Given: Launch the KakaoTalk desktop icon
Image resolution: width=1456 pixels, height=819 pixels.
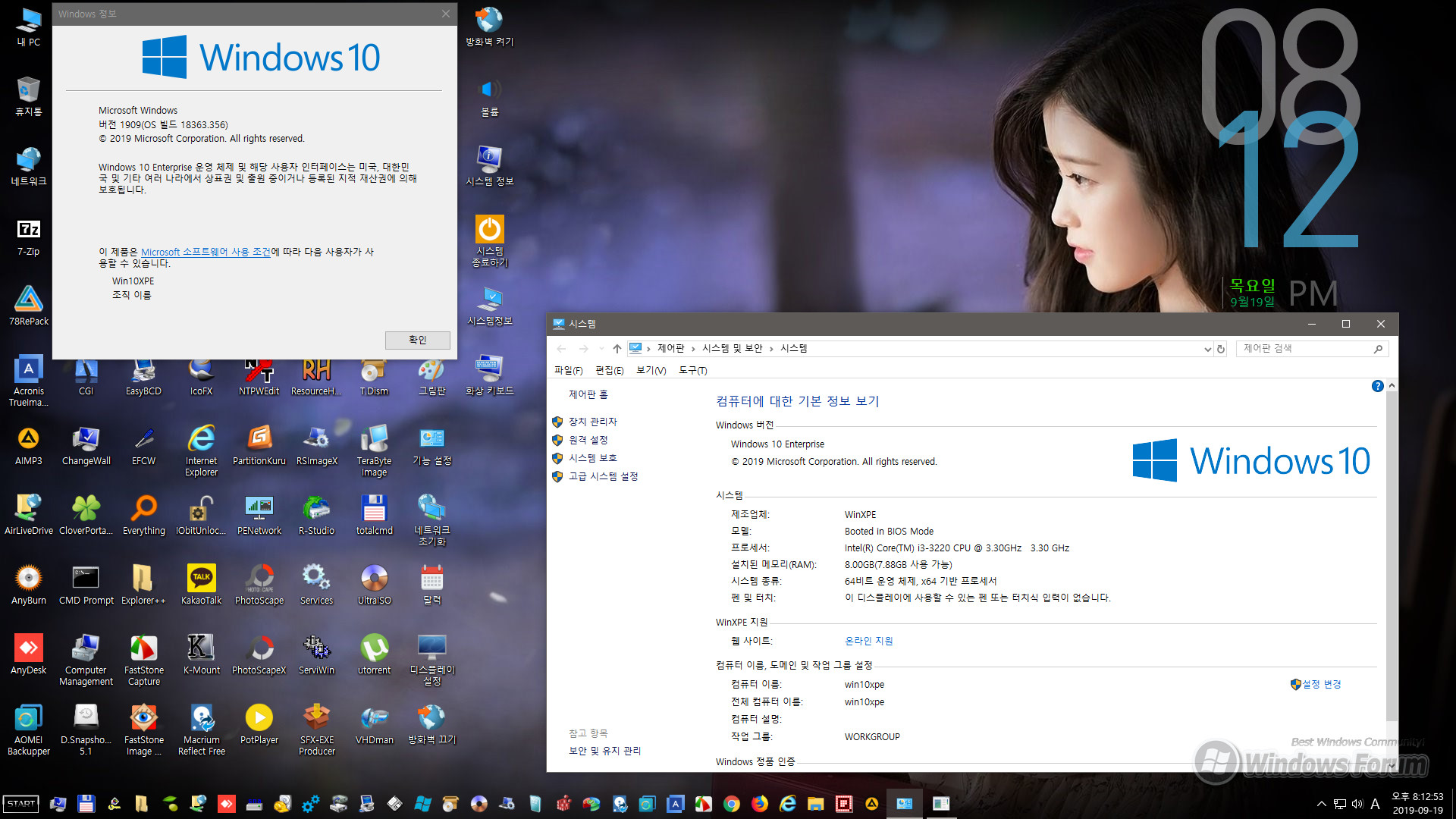Looking at the screenshot, I should 201,585.
